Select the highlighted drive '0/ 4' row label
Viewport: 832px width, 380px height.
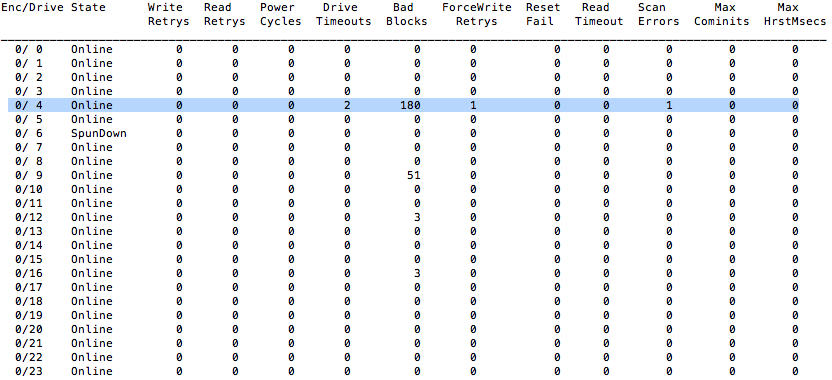click(x=29, y=105)
